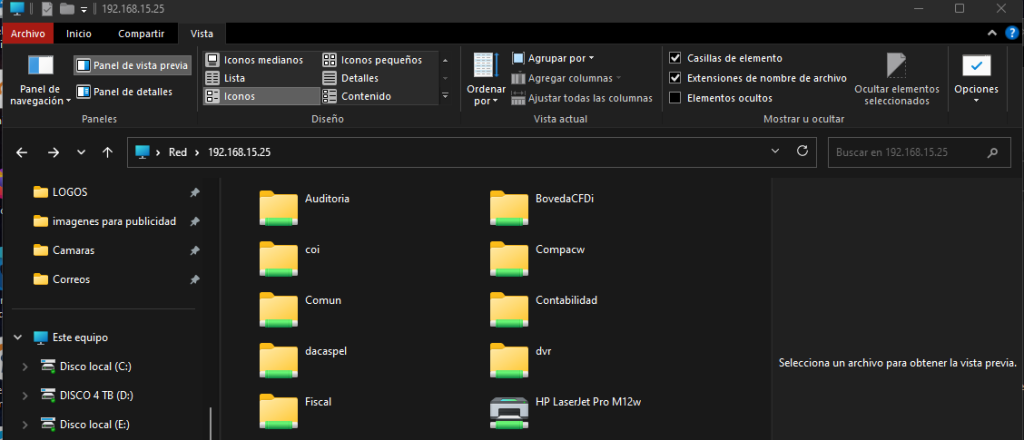Collapse Este equipo tree node
The width and height of the screenshot is (1024, 440).
(18, 338)
